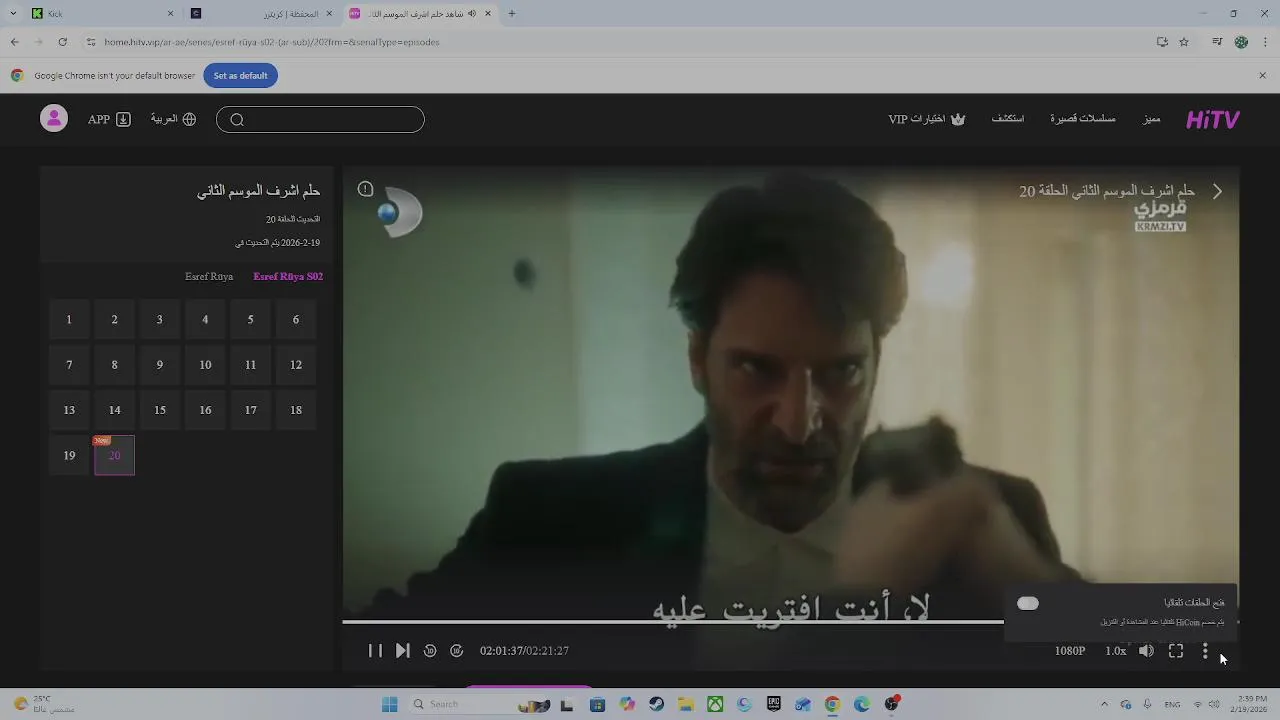Select episode 16

coord(205,410)
